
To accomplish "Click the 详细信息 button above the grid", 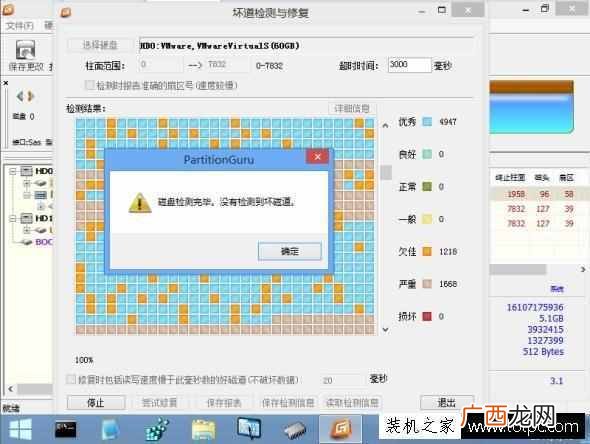I will tap(352, 109).
